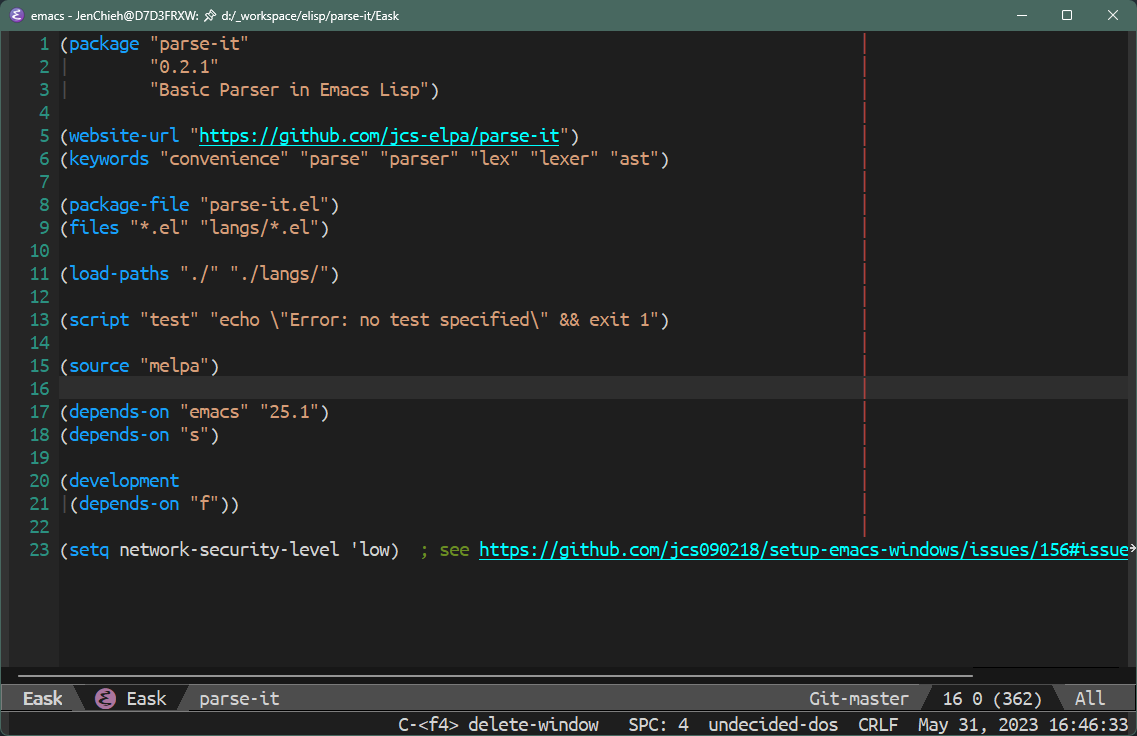The height and width of the screenshot is (736, 1137).
Task: Click the line and column position indicator
Action: point(992,698)
